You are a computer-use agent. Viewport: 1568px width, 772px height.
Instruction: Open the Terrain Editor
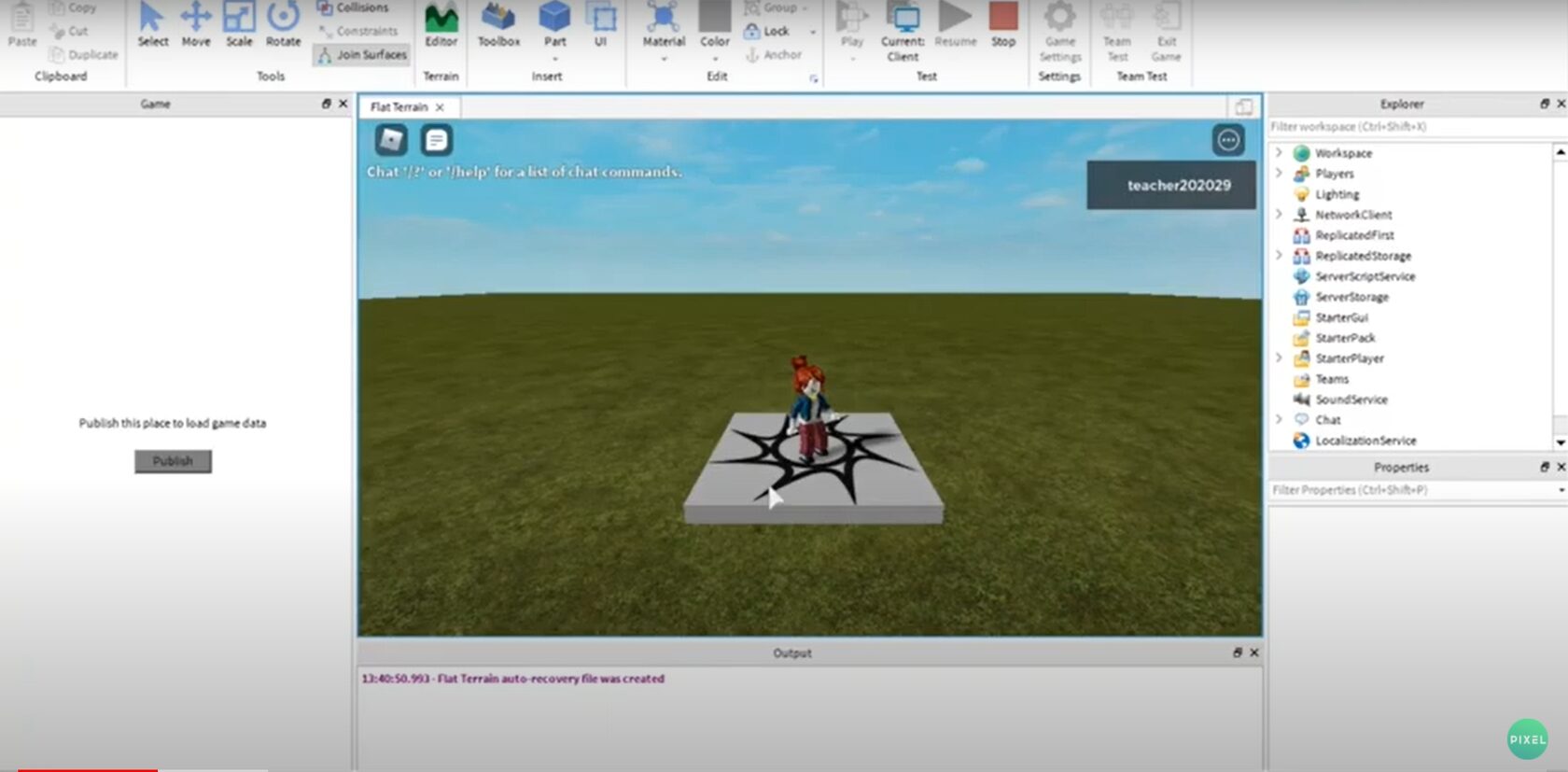tap(441, 25)
